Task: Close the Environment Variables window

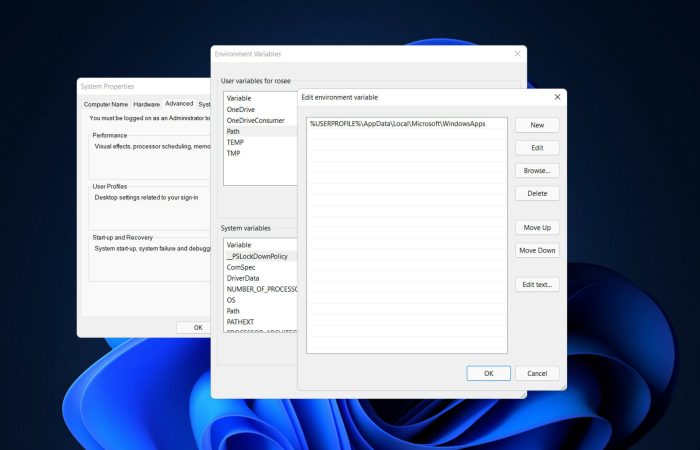Action: (517, 54)
